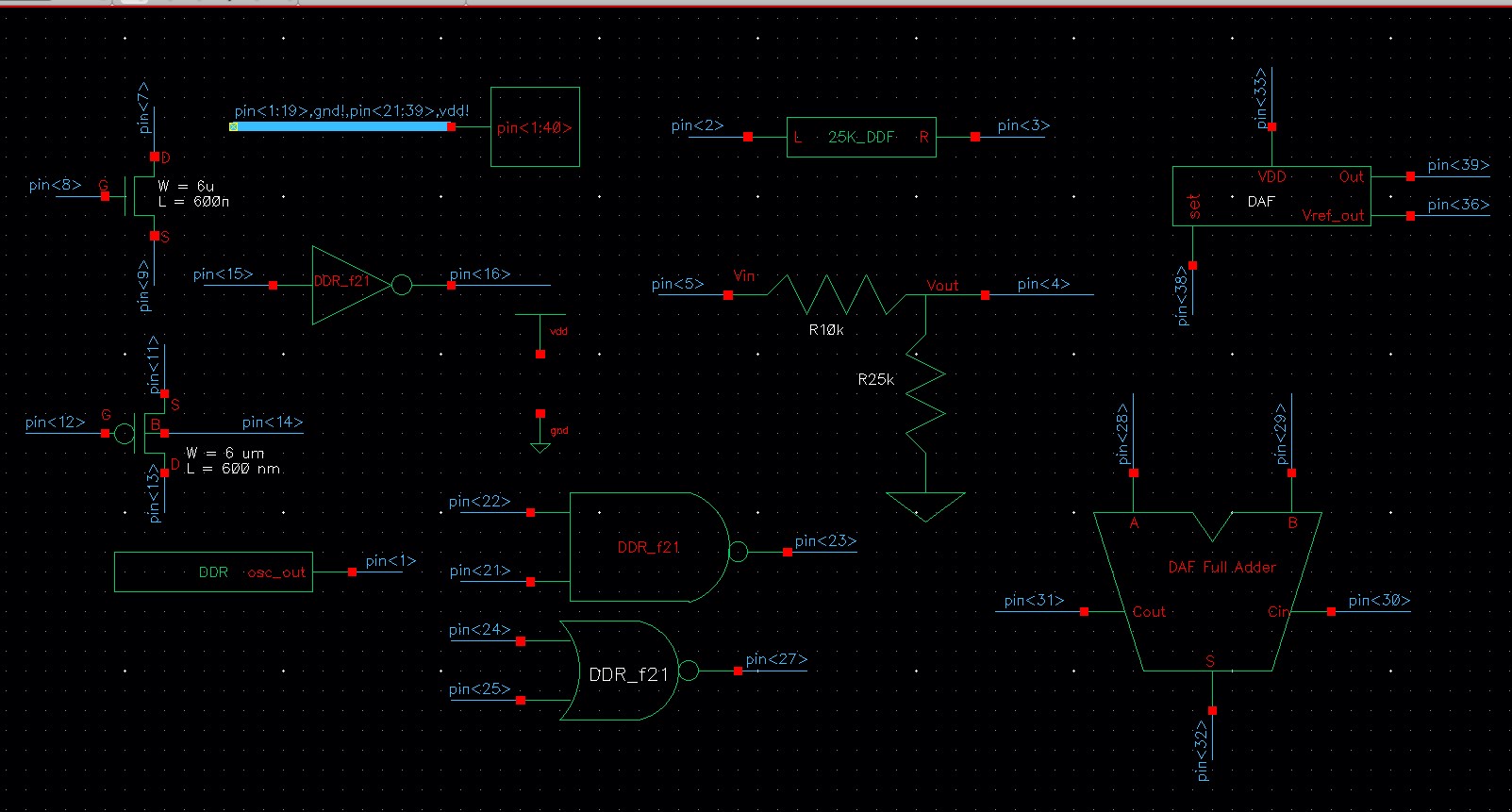This screenshot has width=1512, height=812.
Task: Click the pin<29> adder B label
Action: (1280, 435)
